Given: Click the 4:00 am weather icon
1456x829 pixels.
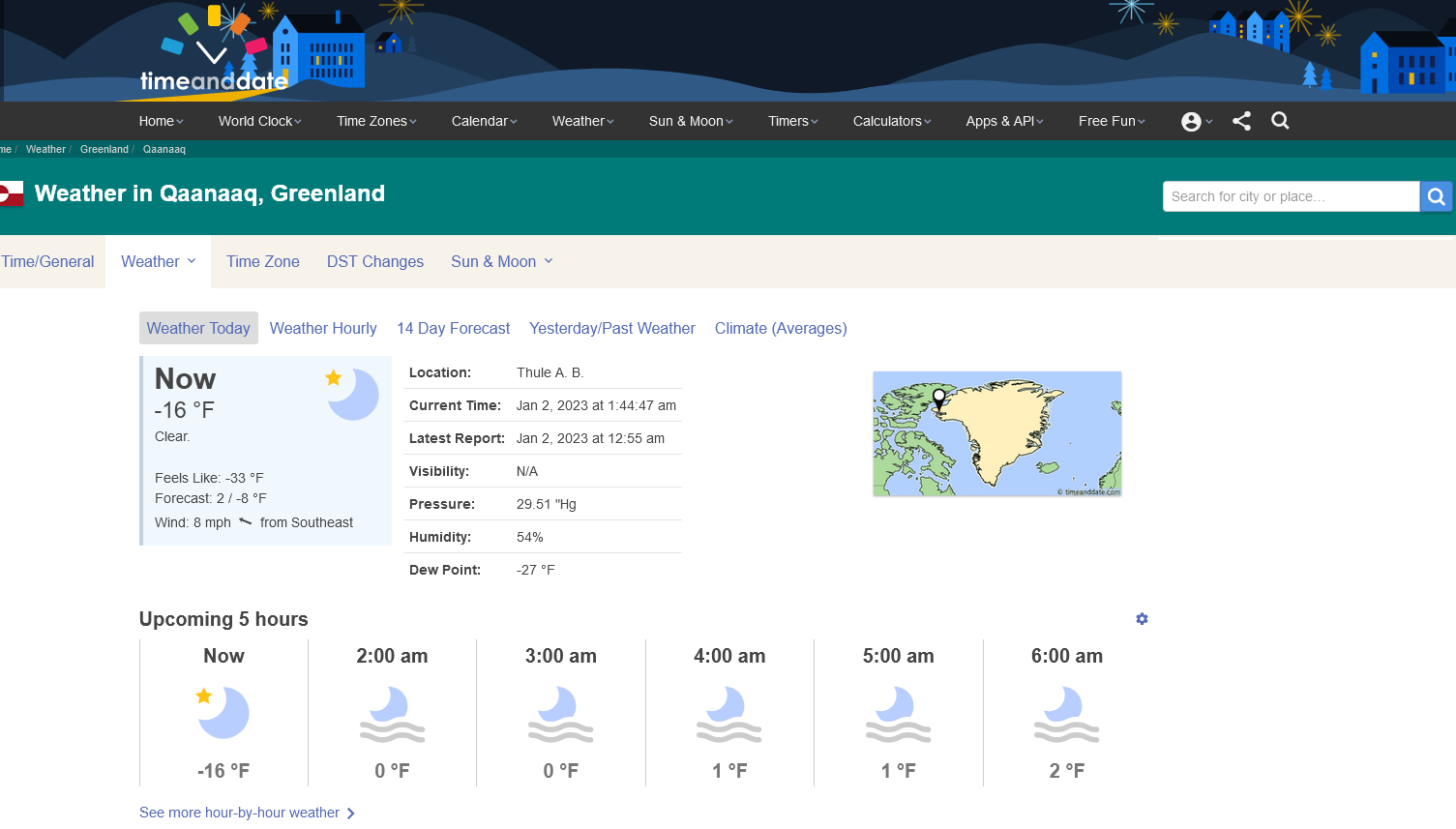Looking at the screenshot, I should pos(729,714).
